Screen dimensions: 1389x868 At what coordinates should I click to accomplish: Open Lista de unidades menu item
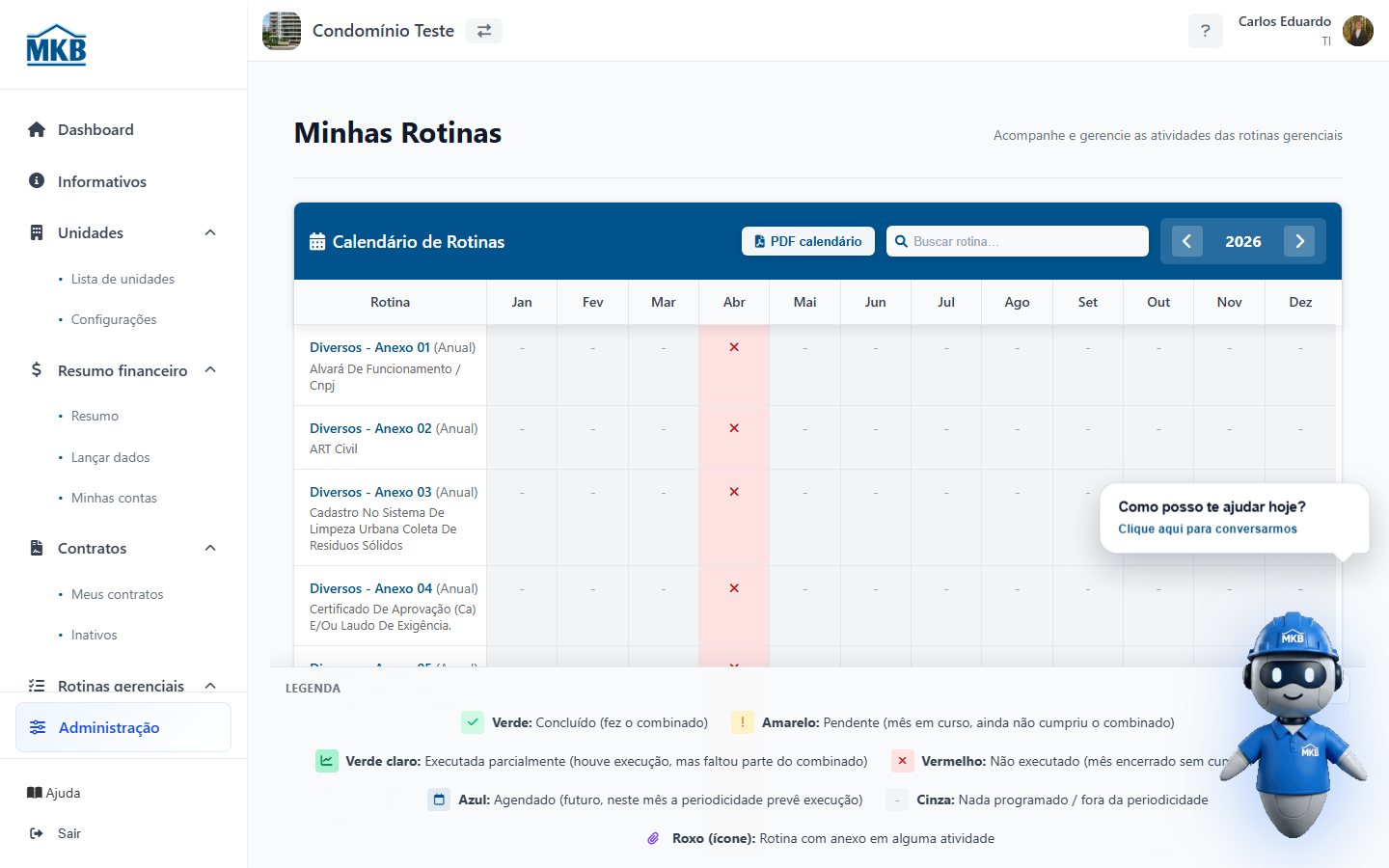coord(123,279)
